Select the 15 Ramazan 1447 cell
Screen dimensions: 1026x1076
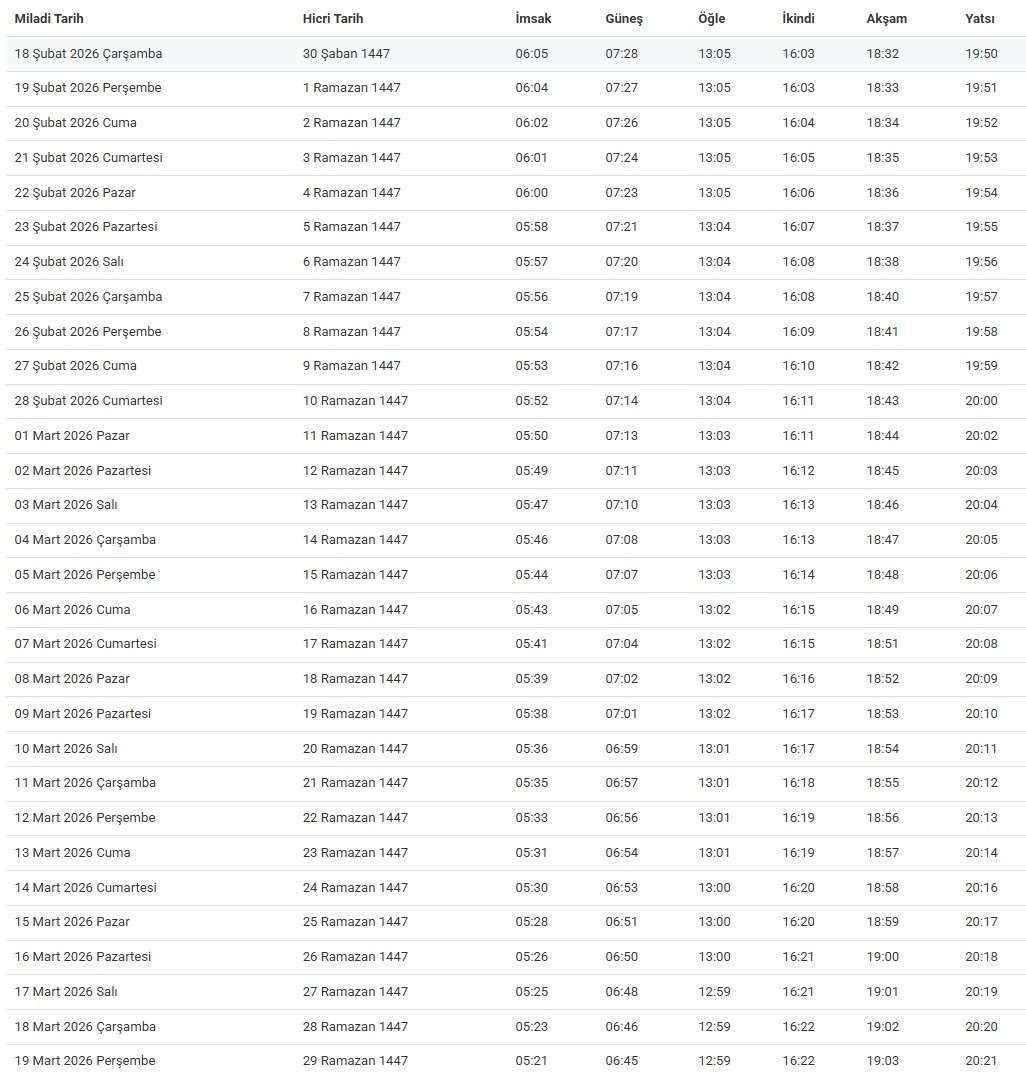coord(355,575)
